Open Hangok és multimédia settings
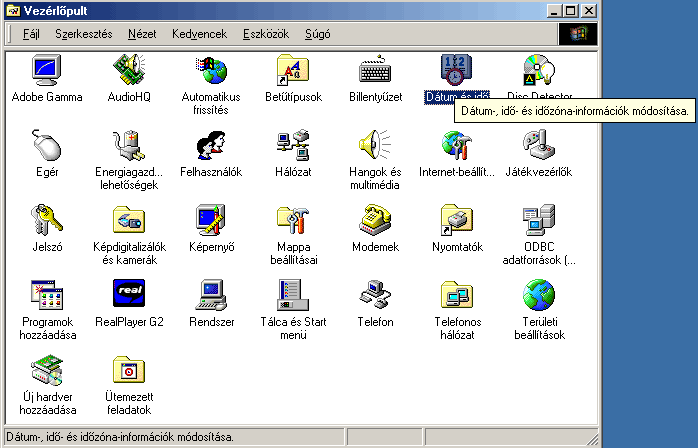This screenshot has height=448, width=698. pos(375,146)
